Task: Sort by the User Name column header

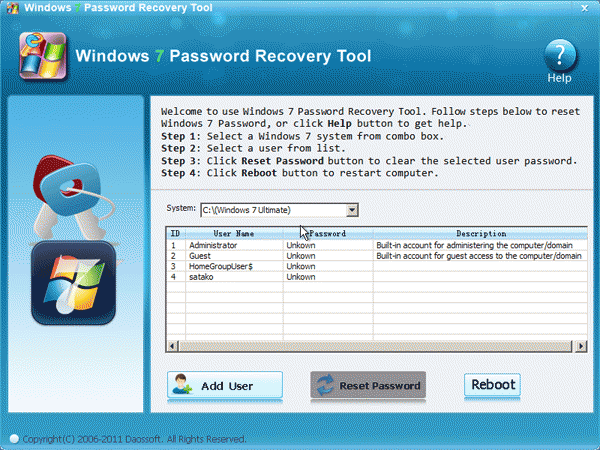Action: [234, 233]
